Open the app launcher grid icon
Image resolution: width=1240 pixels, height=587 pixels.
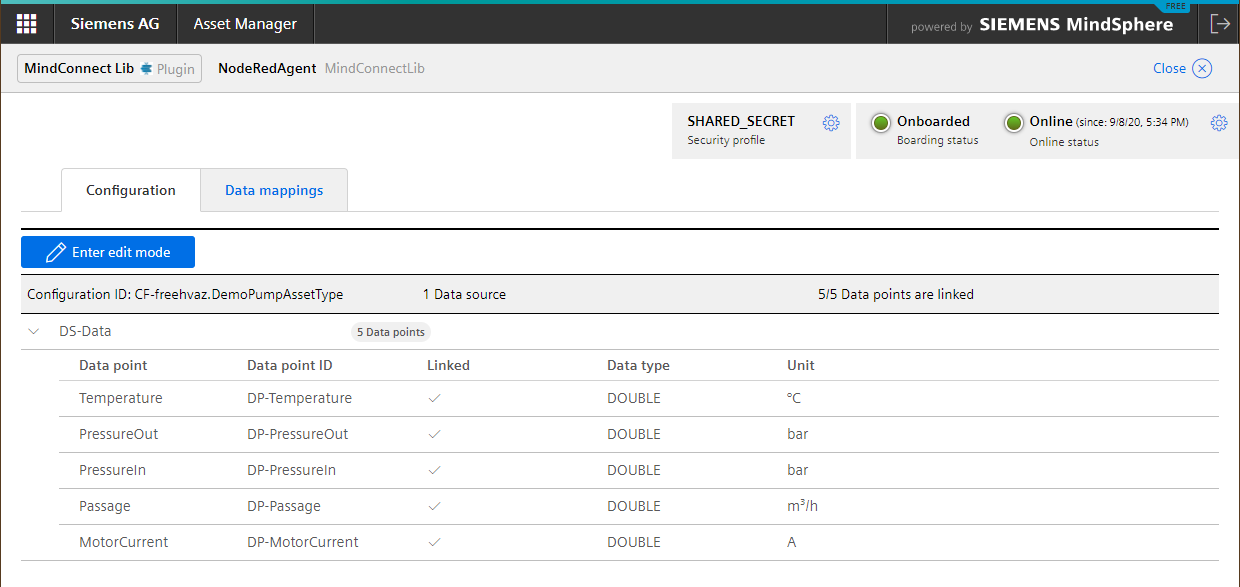tap(27, 24)
